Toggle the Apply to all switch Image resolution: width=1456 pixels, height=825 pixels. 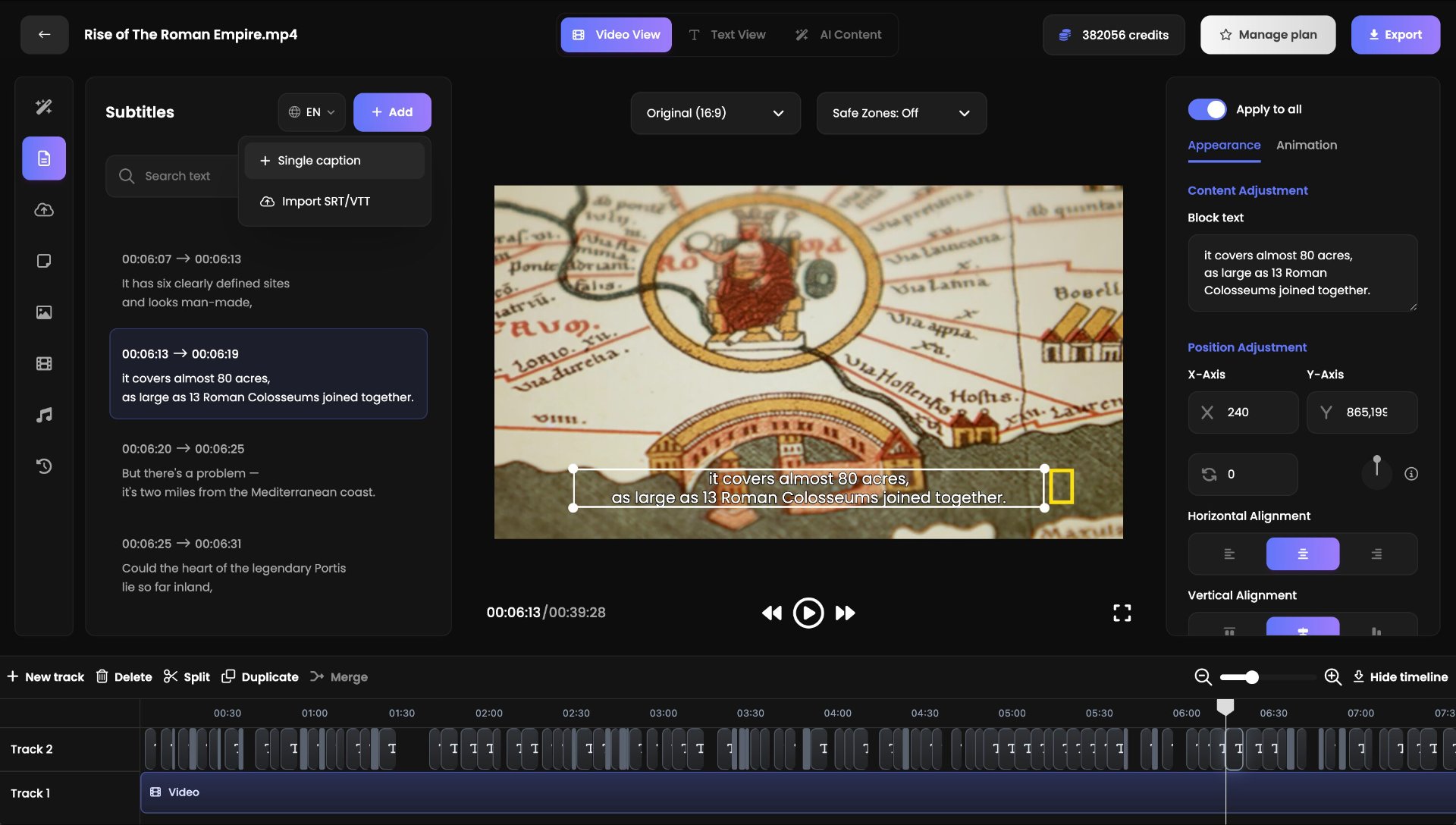[x=1207, y=109]
